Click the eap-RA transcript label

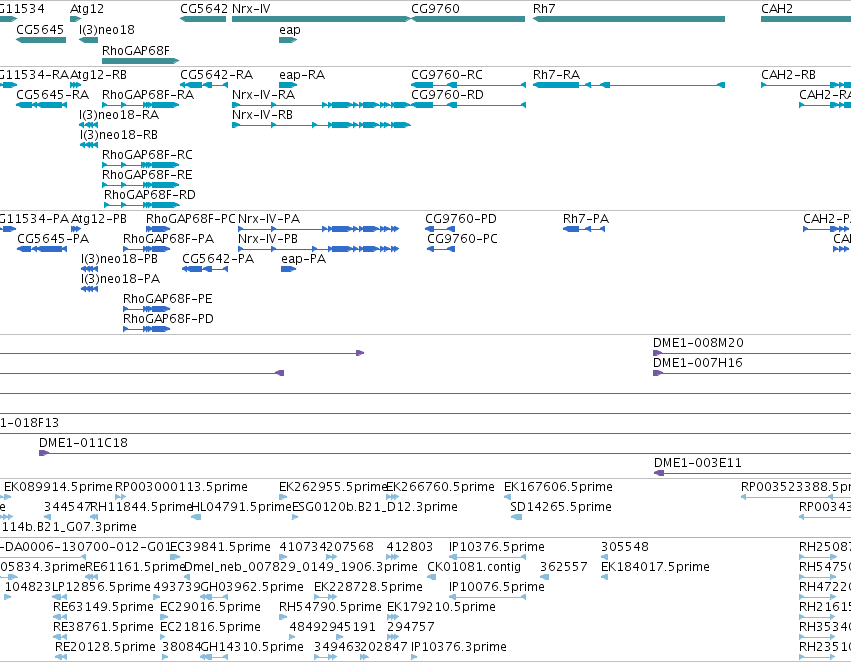(302, 74)
